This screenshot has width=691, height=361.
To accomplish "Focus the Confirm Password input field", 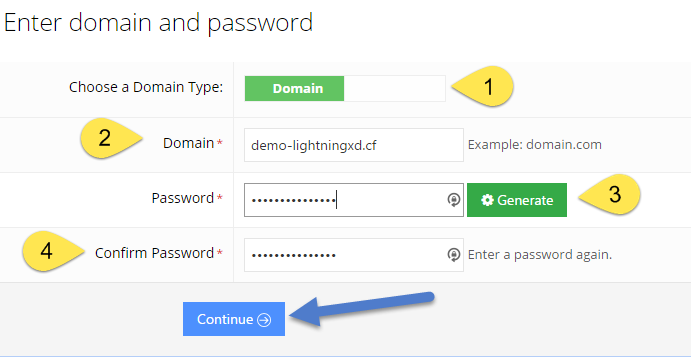I will (x=353, y=255).
